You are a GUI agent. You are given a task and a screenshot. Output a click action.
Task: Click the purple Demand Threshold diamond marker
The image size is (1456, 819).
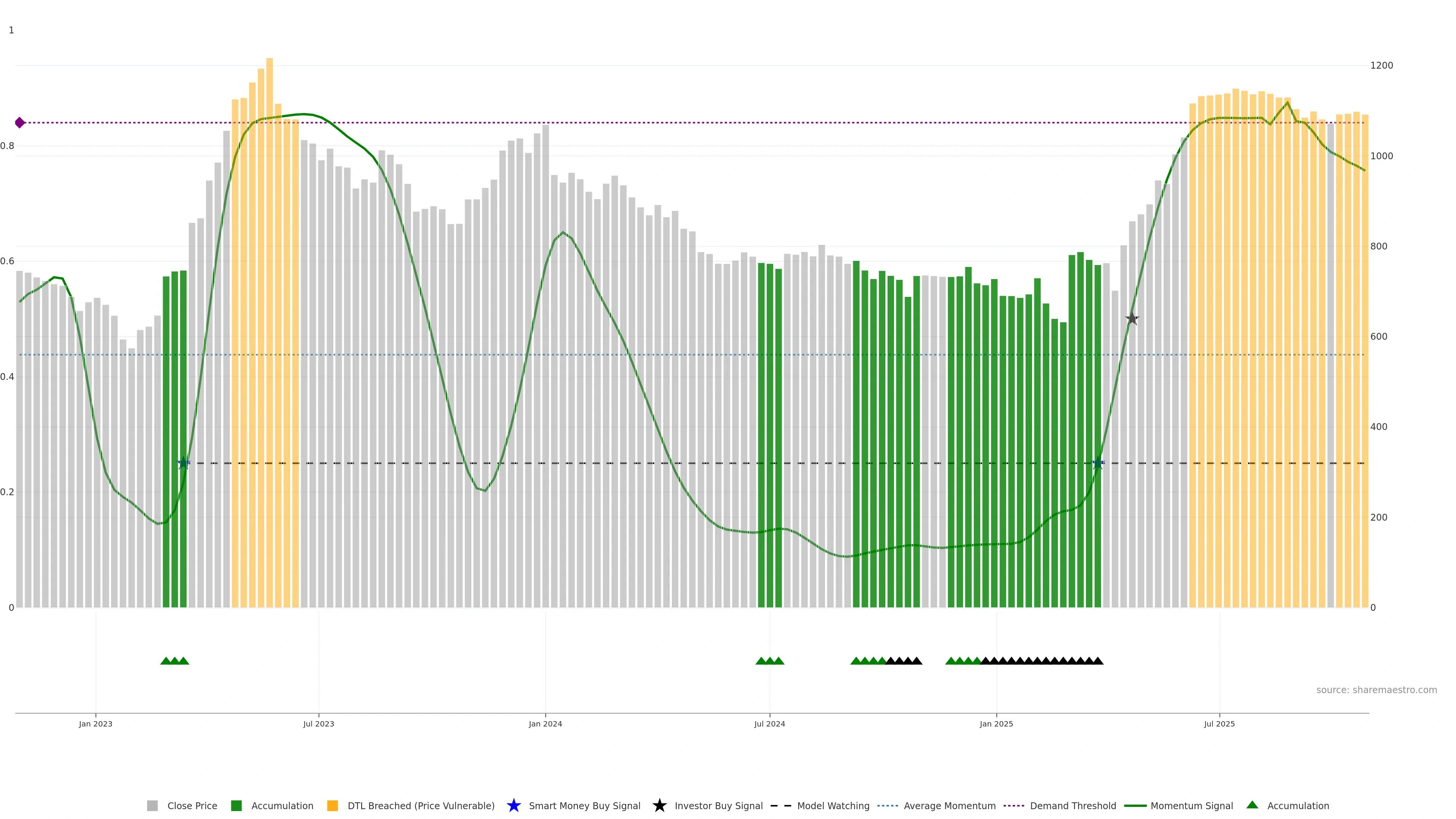click(x=20, y=122)
